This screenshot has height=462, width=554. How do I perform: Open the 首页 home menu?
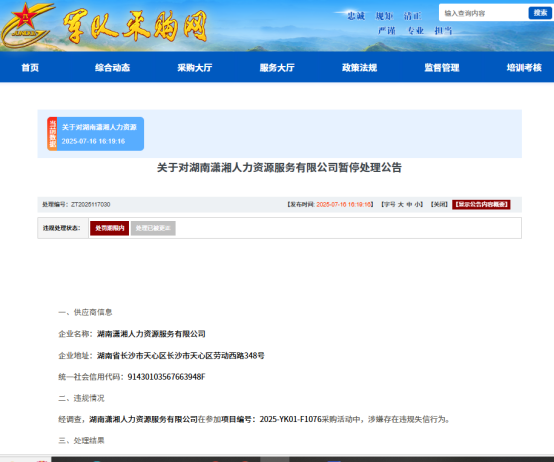(30, 67)
